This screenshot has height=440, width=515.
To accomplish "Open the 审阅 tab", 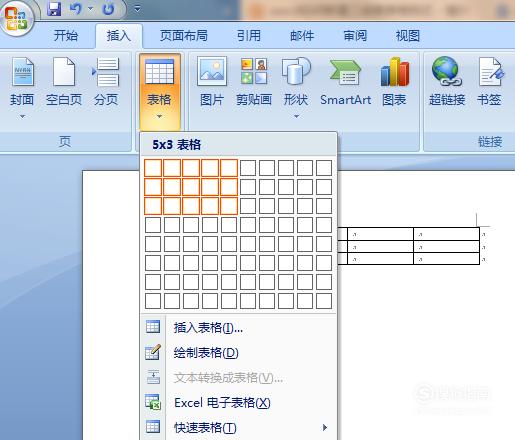I will tap(355, 35).
